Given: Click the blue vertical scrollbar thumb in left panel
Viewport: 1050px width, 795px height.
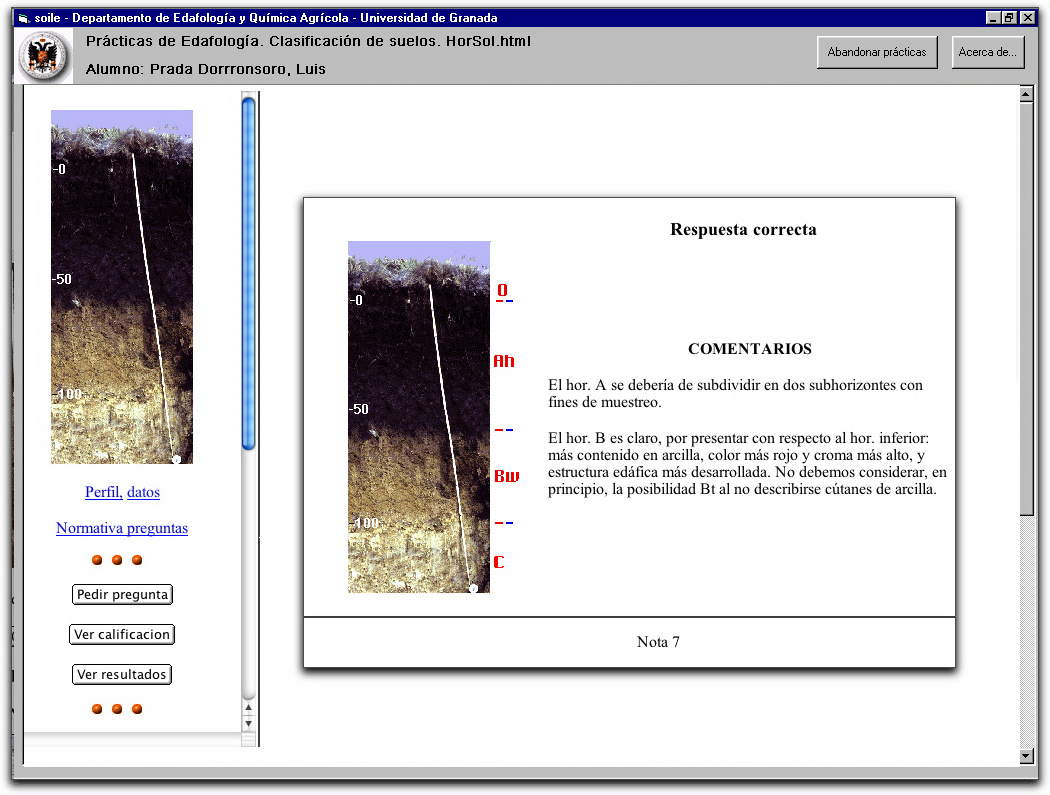Looking at the screenshot, I should pos(248,274).
